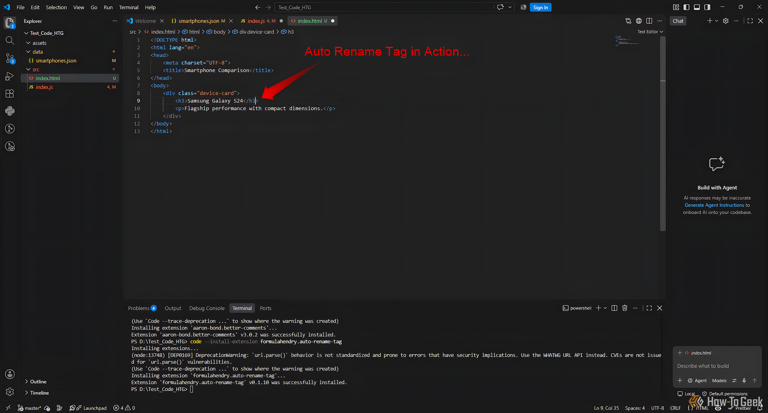Switch to the Debug Console tab
The image size is (768, 413).
(x=207, y=308)
